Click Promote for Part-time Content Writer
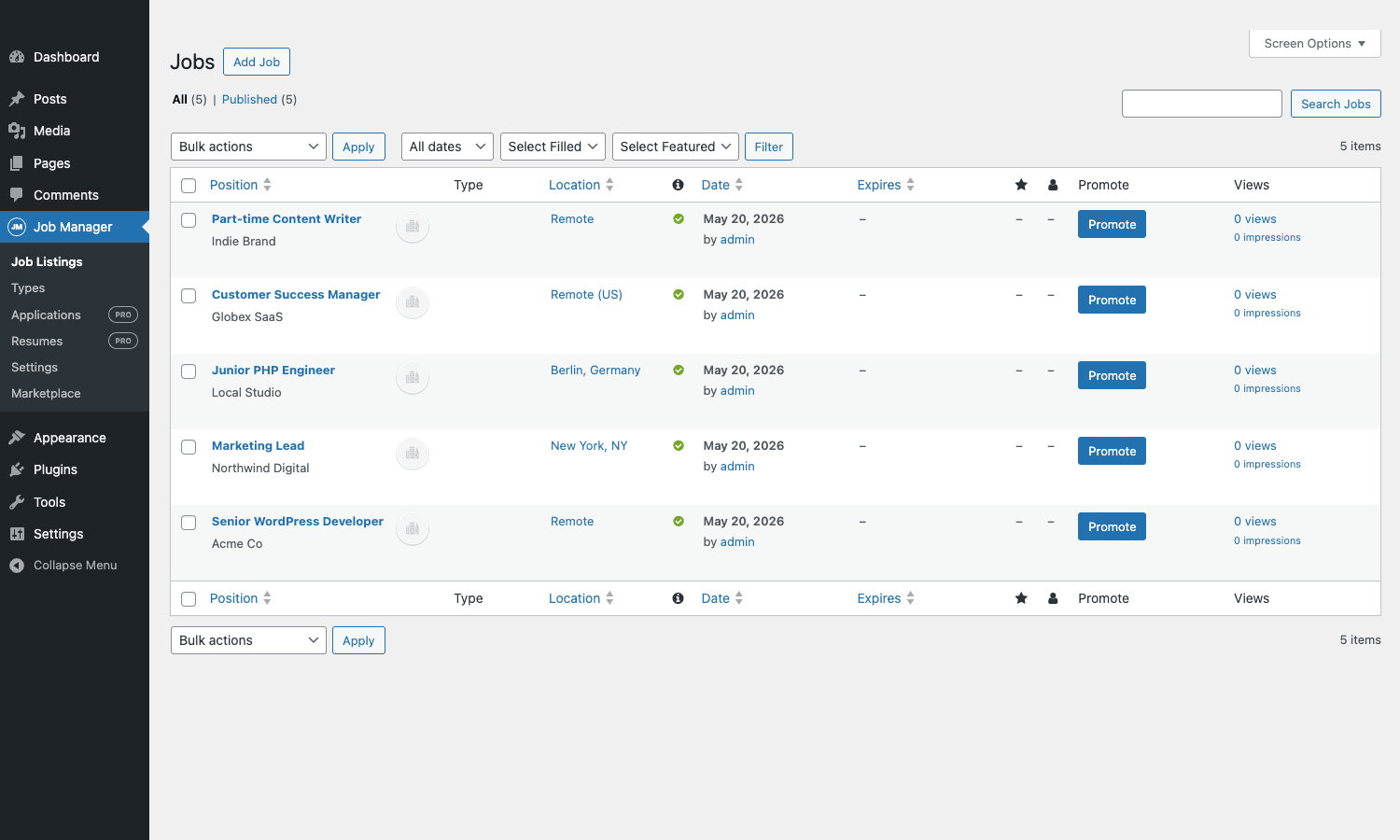1400x840 pixels. (1112, 224)
